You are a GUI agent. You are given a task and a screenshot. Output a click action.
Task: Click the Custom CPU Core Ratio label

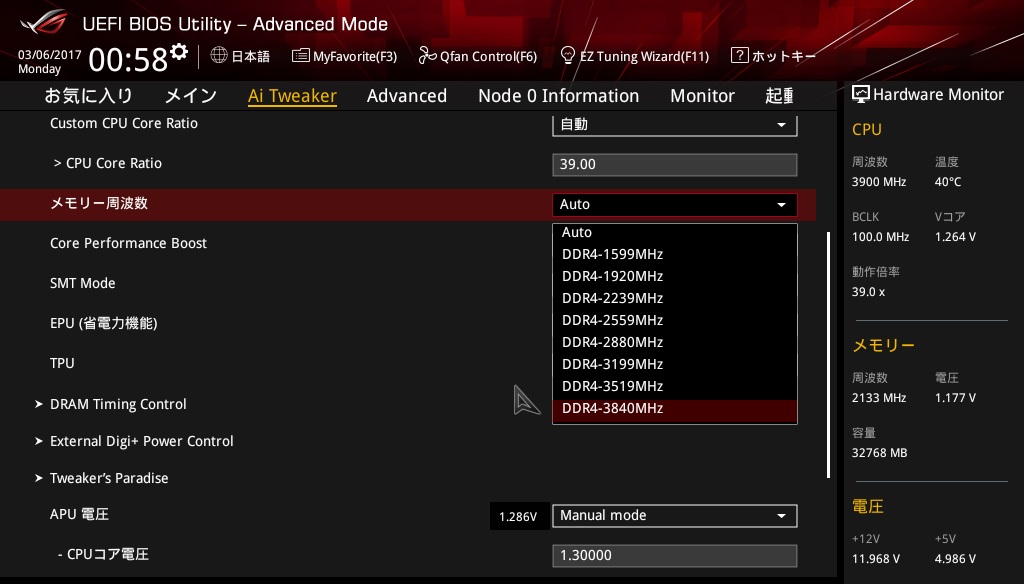point(124,123)
